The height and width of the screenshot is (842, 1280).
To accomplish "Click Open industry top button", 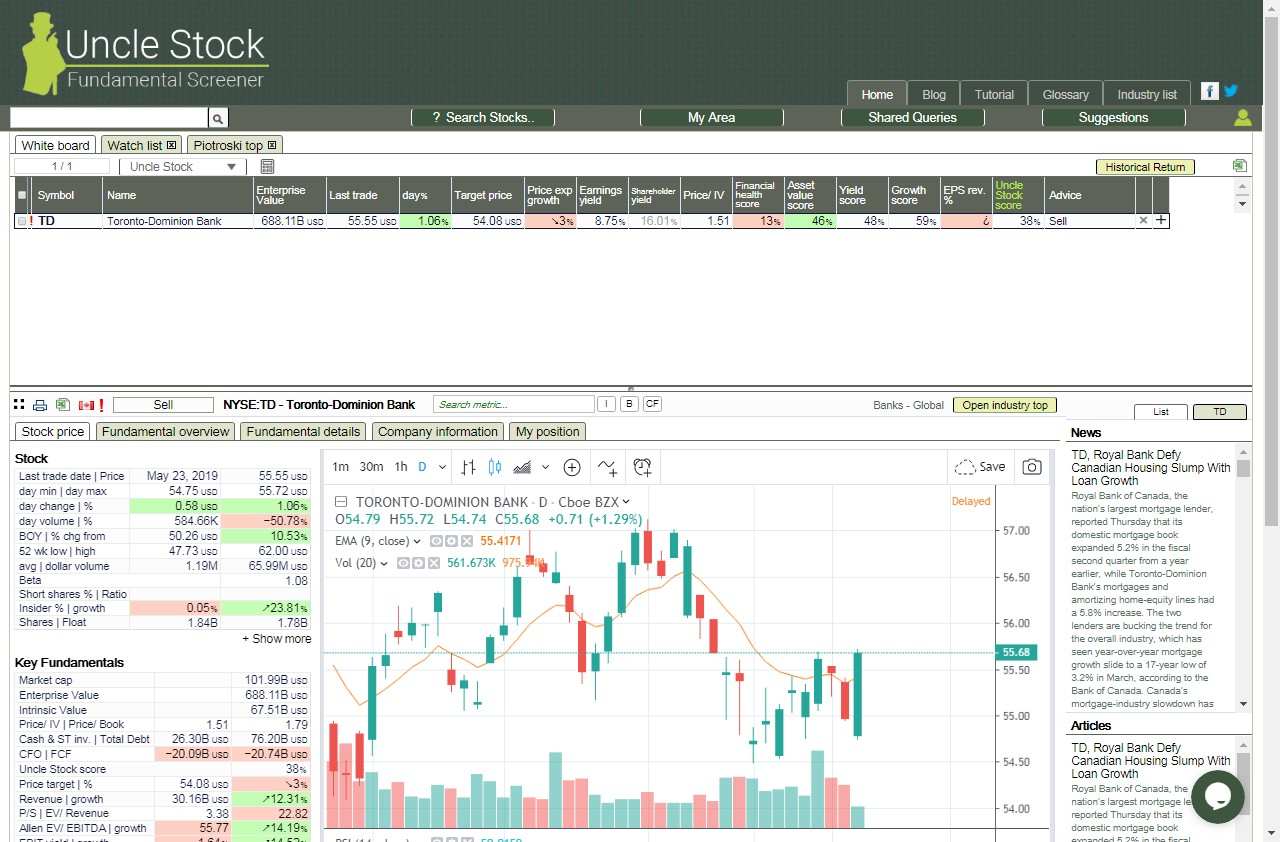I will [x=1005, y=405].
